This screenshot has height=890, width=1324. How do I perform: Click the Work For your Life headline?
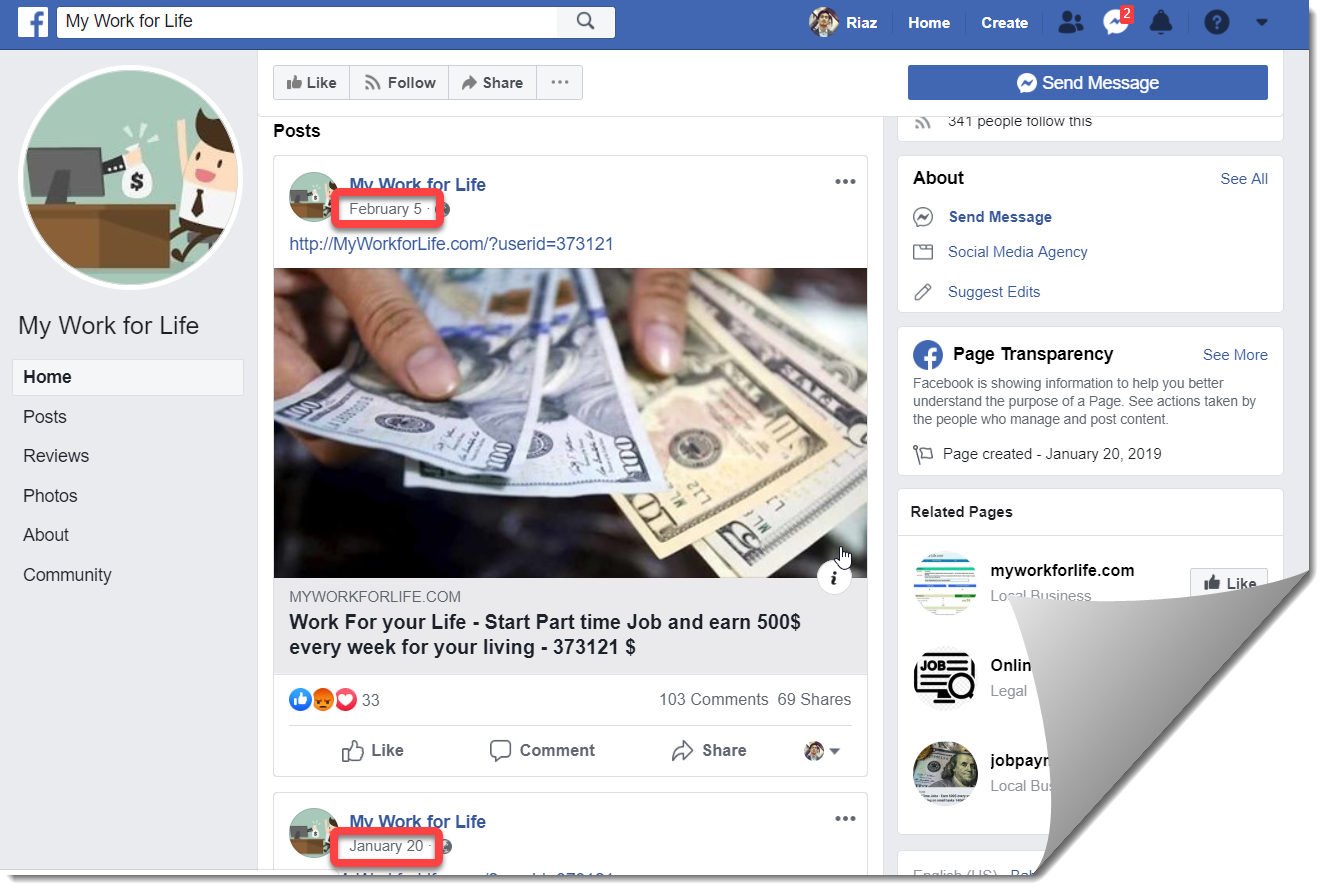(545, 634)
